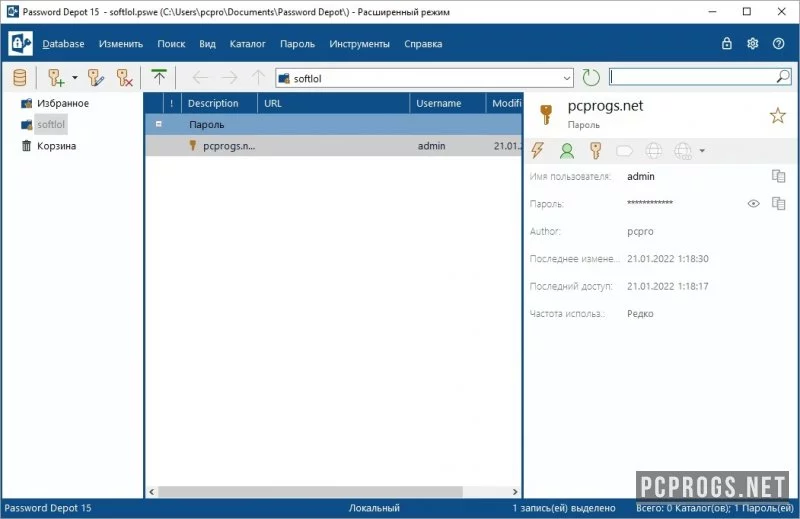Image resolution: width=800 pixels, height=519 pixels.
Task: Click the large key icon beside pcprogs.net
Action: point(546,115)
